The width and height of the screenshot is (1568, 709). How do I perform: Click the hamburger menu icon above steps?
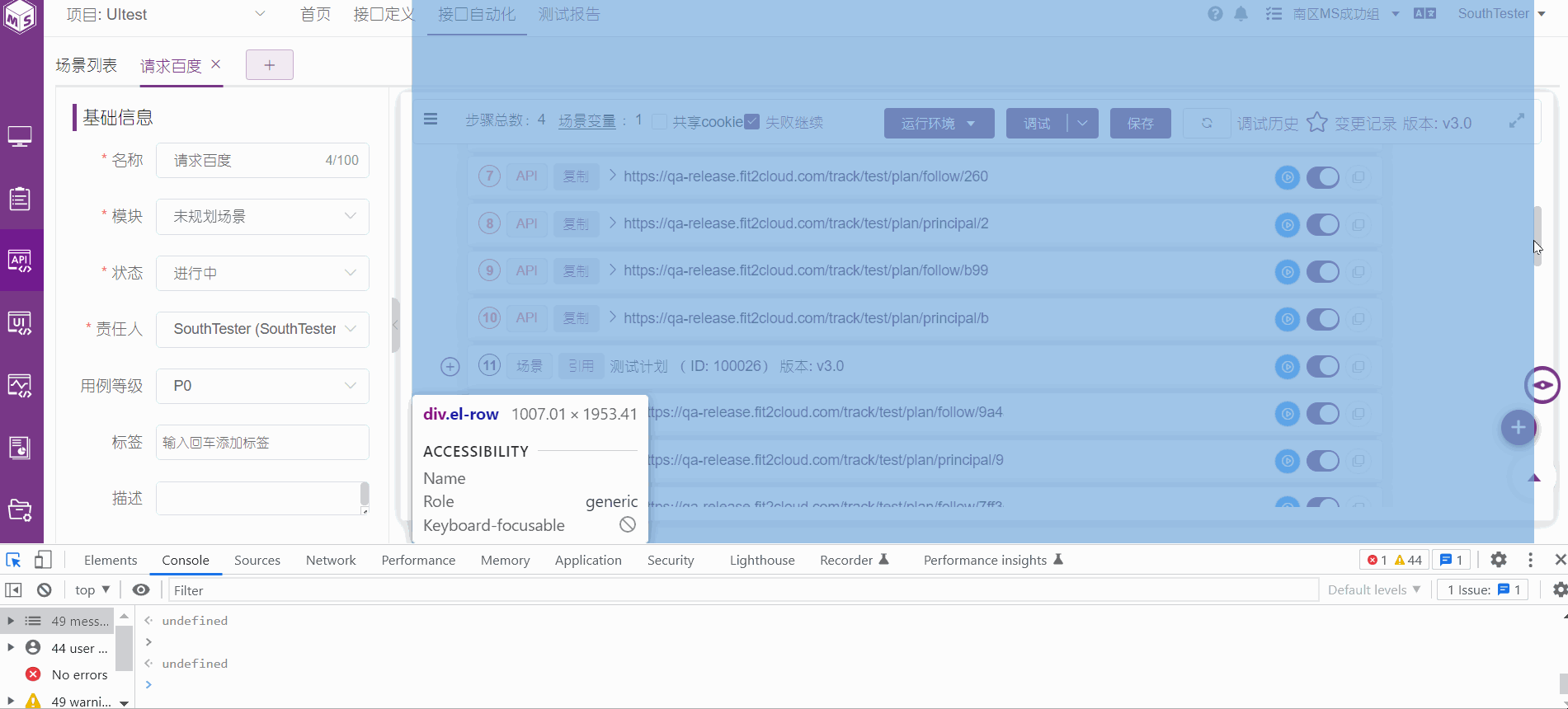click(x=431, y=120)
